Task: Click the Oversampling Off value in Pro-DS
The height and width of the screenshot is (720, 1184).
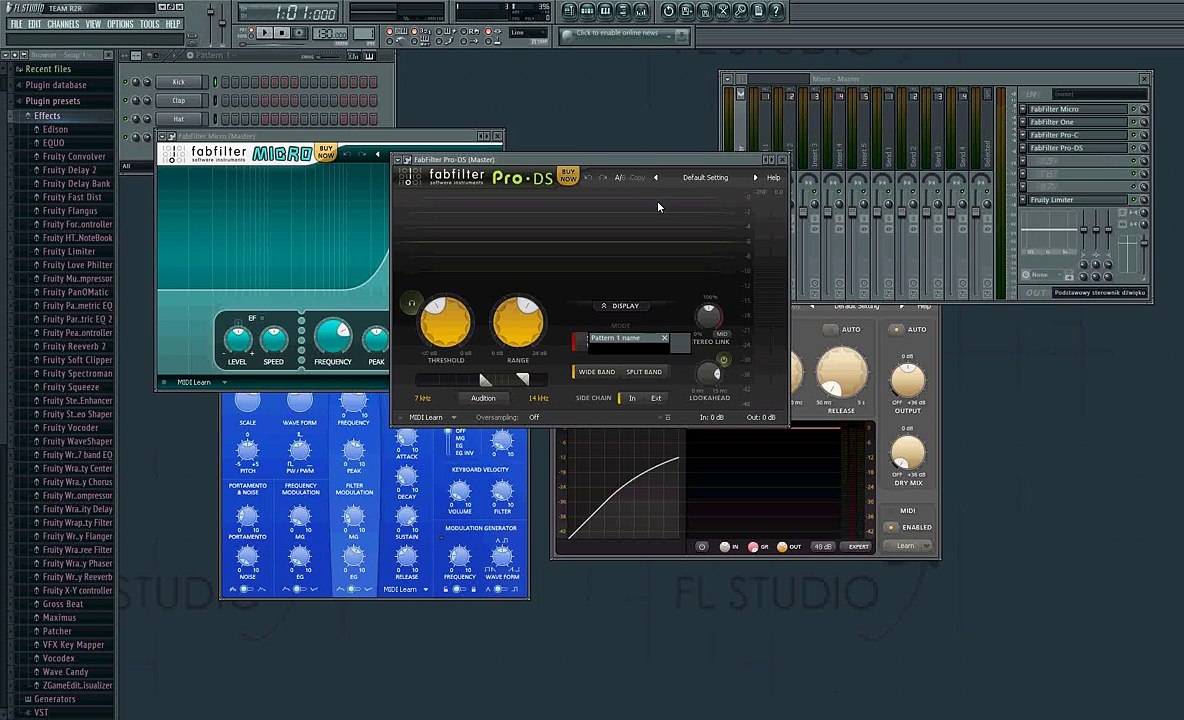Action: pyautogui.click(x=534, y=417)
